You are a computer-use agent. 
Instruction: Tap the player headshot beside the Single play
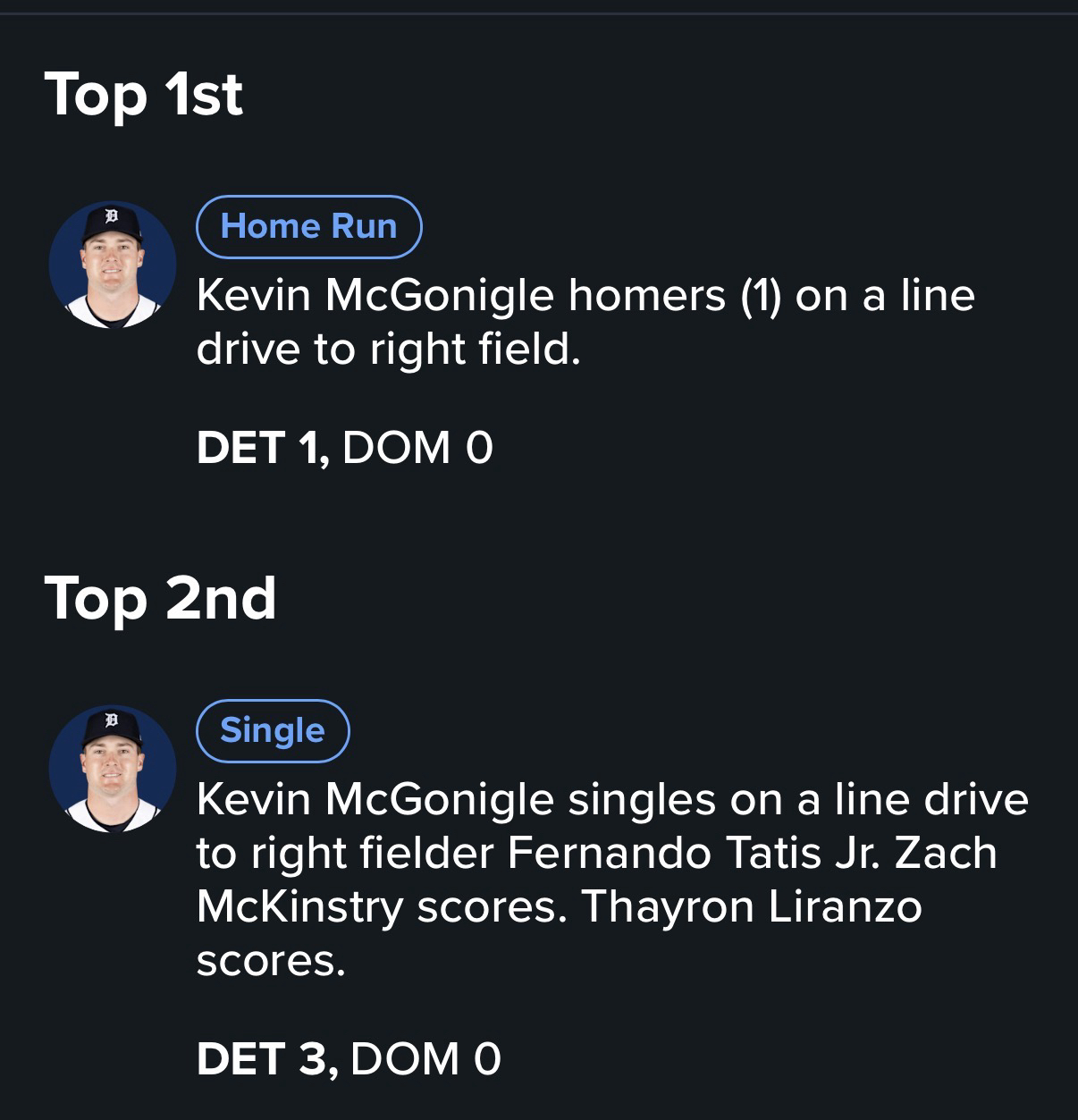(112, 769)
